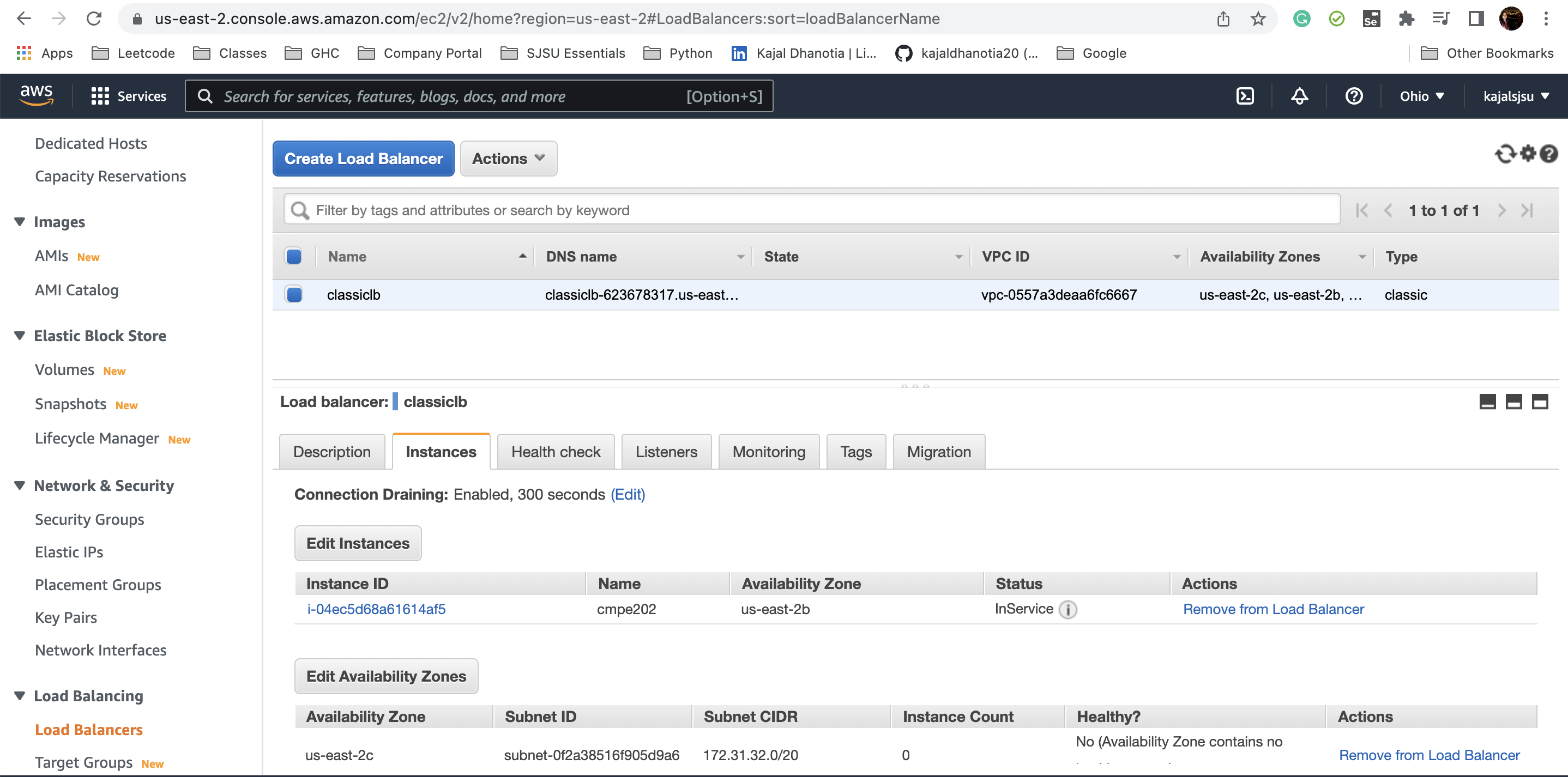The height and width of the screenshot is (777, 1568).
Task: Refresh the load balancers table
Action: pos(1504,153)
